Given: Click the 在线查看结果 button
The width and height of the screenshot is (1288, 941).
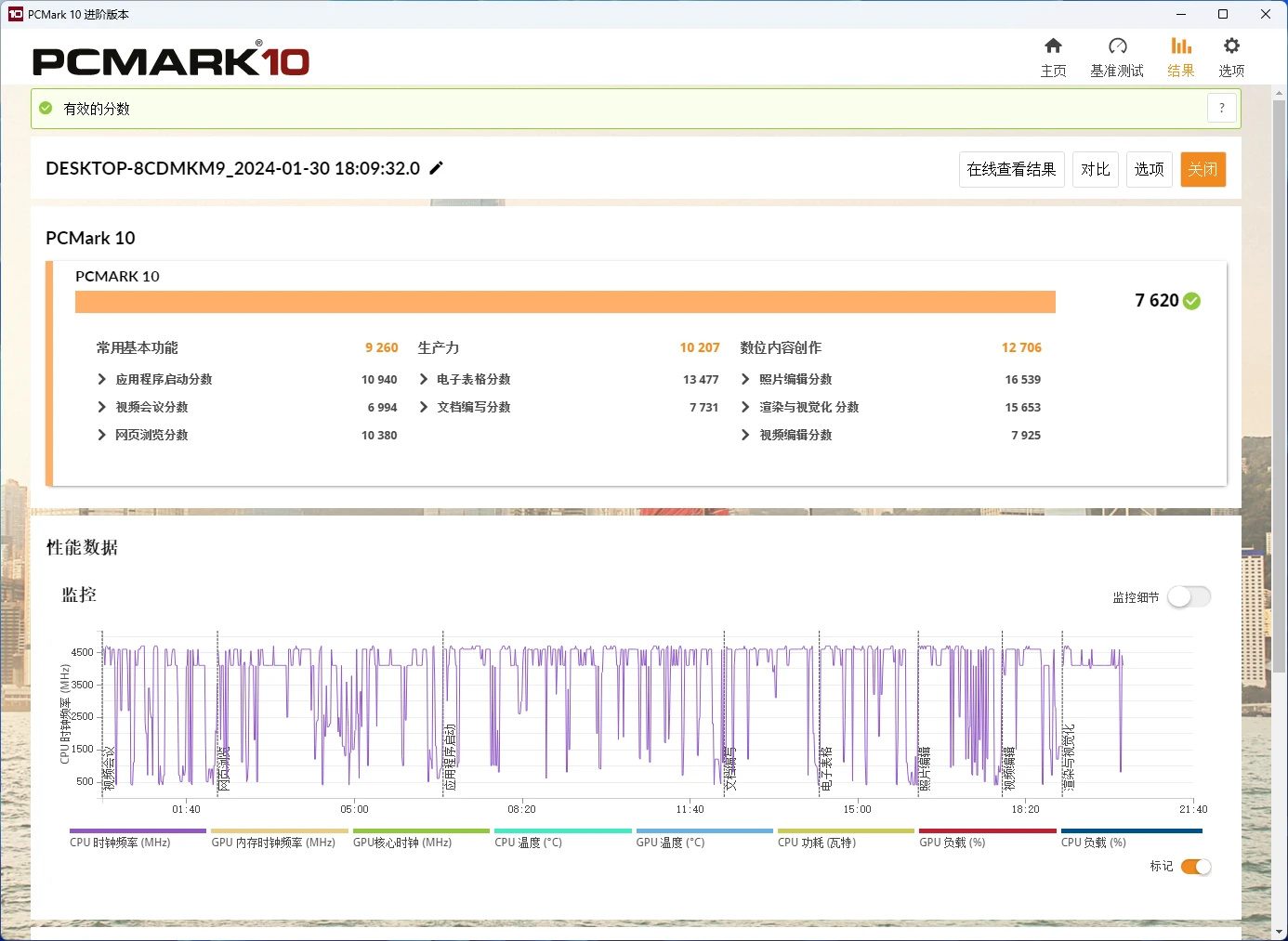Looking at the screenshot, I should [x=1012, y=169].
